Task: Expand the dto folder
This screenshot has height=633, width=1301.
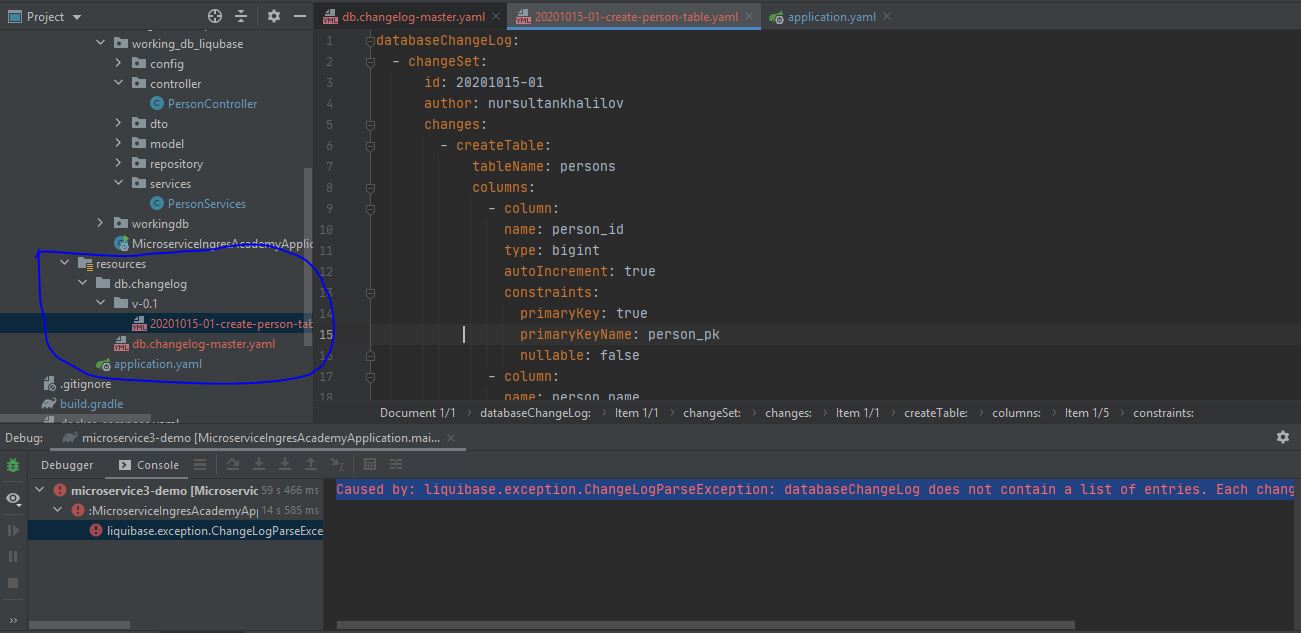Action: click(x=119, y=124)
